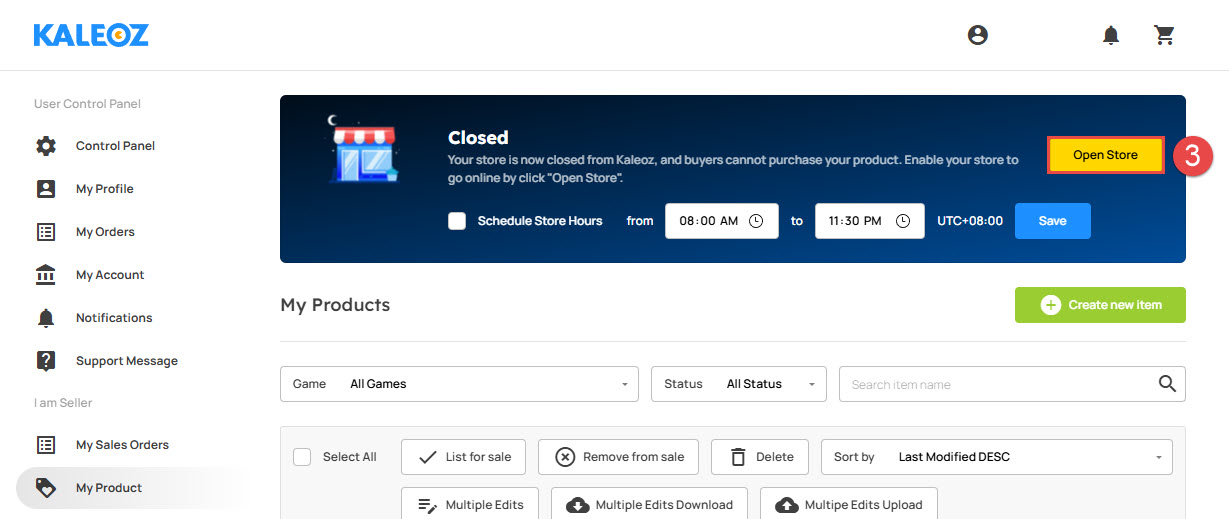Open the Sort by Last Modified DESC dropdown
1229x519 pixels.
click(997, 457)
